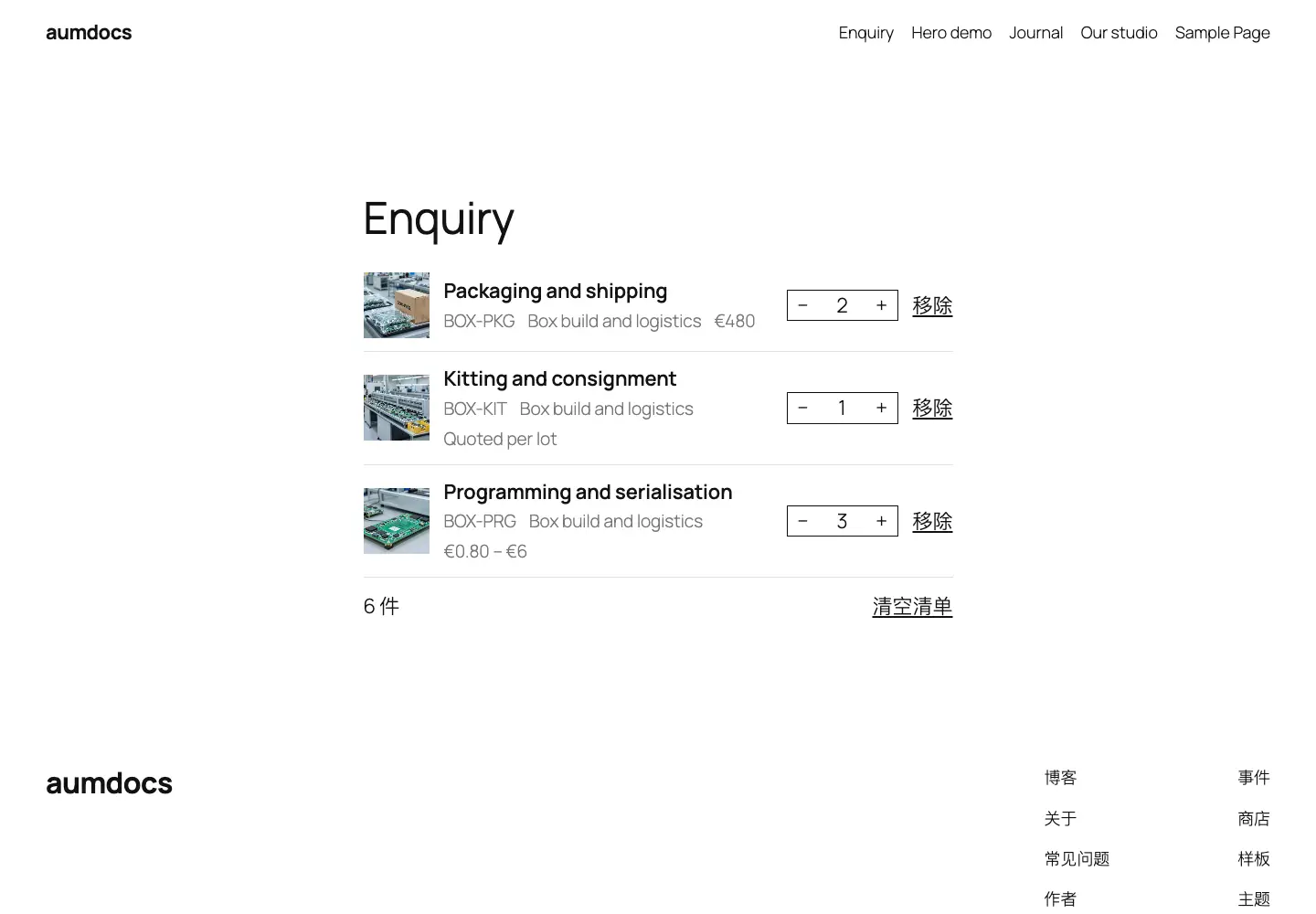Open the 样板 footer link
1316x914 pixels.
point(1254,859)
